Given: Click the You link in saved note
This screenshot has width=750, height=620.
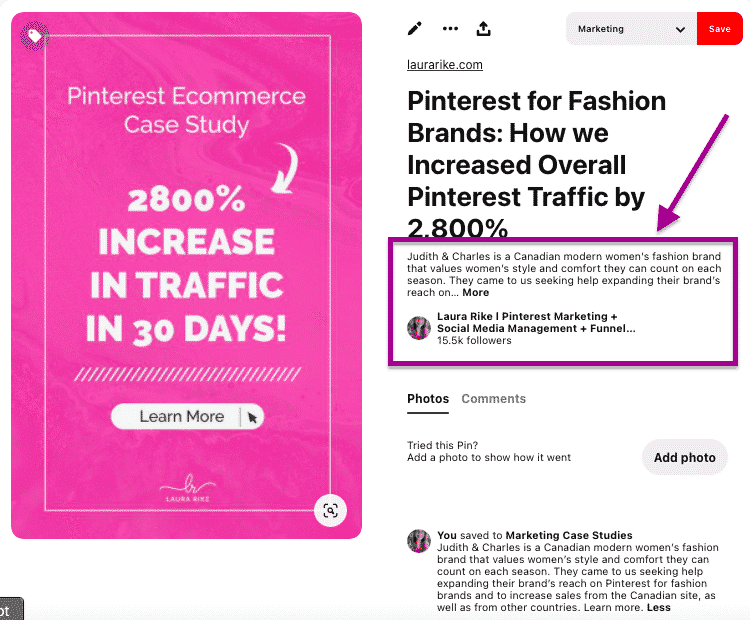Looking at the screenshot, I should (447, 535).
